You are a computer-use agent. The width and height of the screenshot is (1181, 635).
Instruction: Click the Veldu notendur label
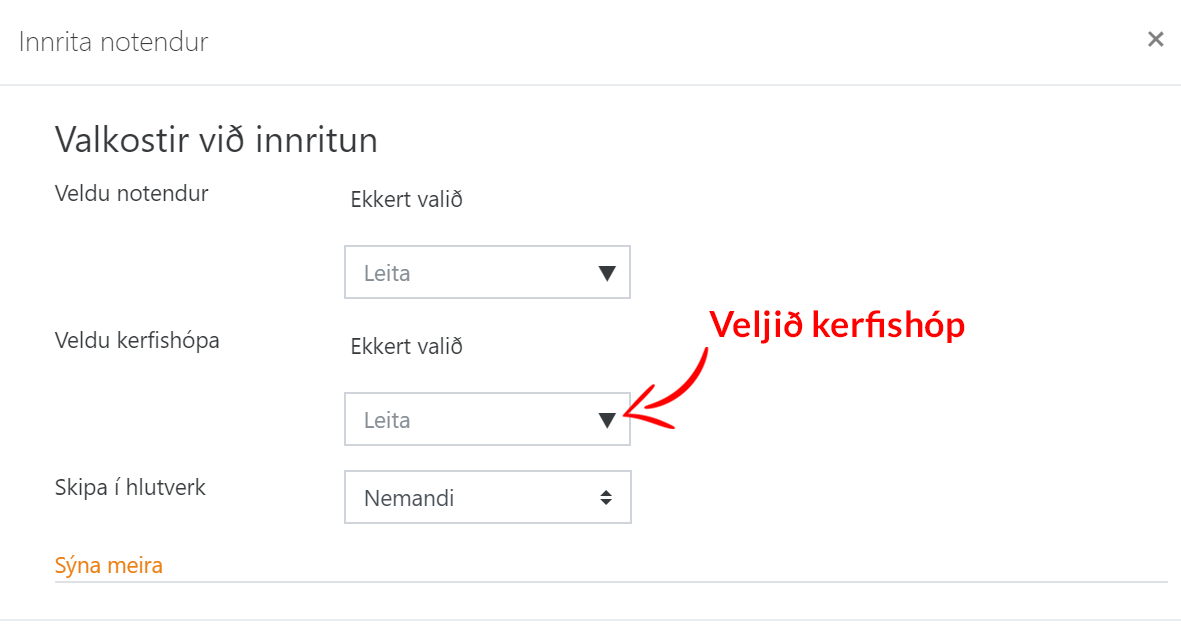(x=131, y=194)
